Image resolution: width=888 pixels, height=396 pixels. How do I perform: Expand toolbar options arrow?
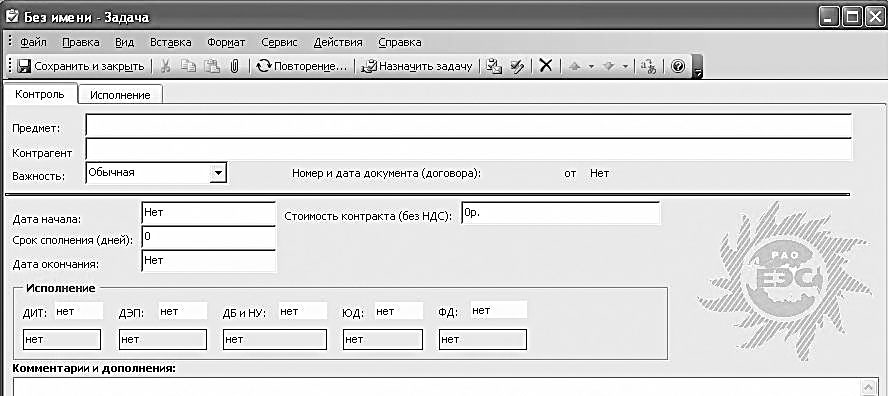pos(698,67)
